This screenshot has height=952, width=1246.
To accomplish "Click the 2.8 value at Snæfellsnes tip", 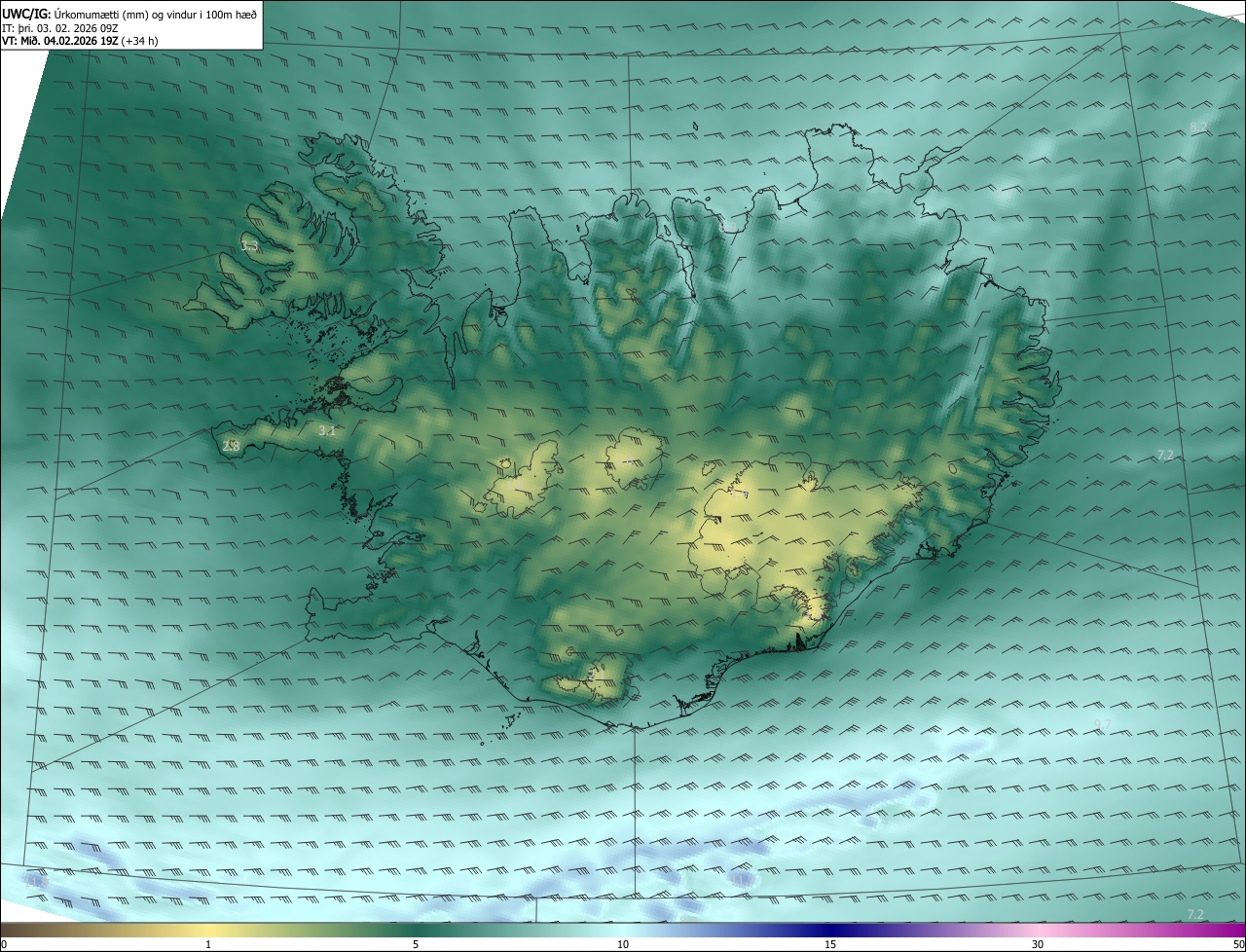I will [x=231, y=446].
